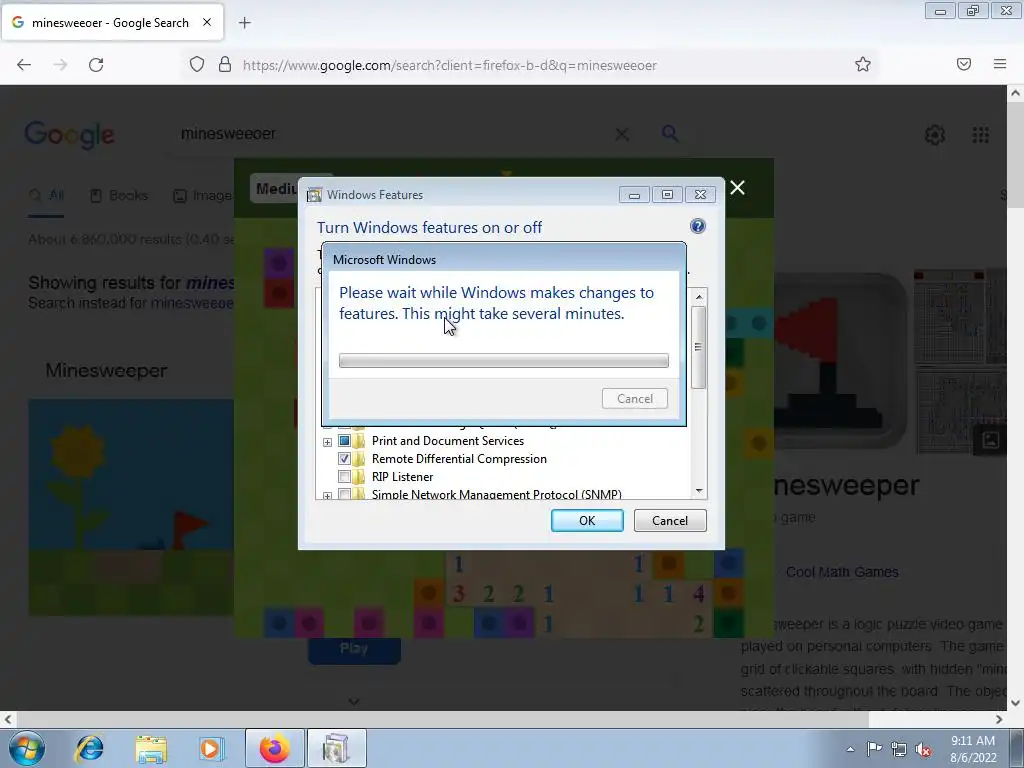Select the RIP Listener row
The width and height of the screenshot is (1024, 768).
tap(402, 477)
